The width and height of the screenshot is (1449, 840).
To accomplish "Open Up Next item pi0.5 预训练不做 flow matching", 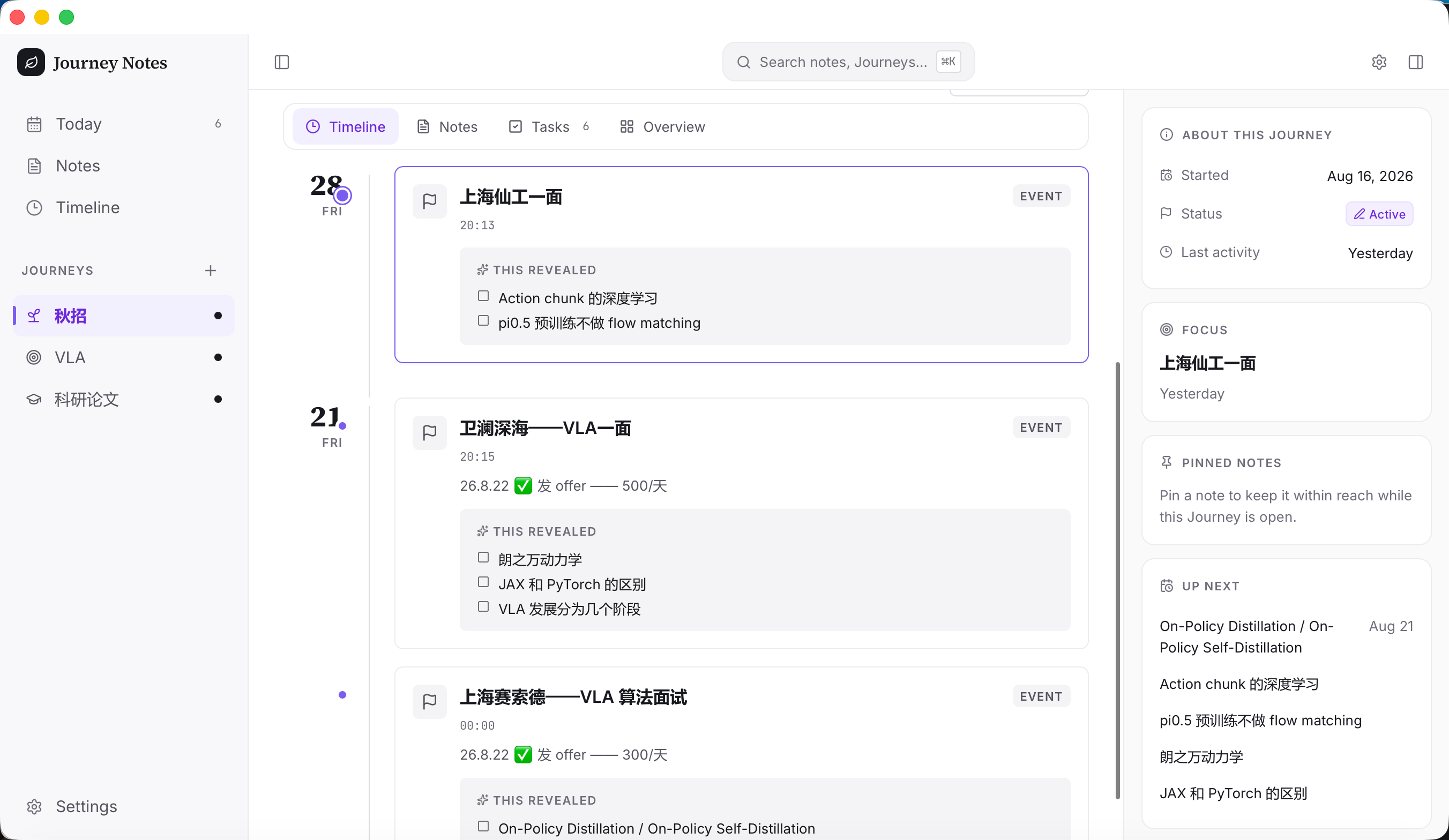I will coord(1260,721).
